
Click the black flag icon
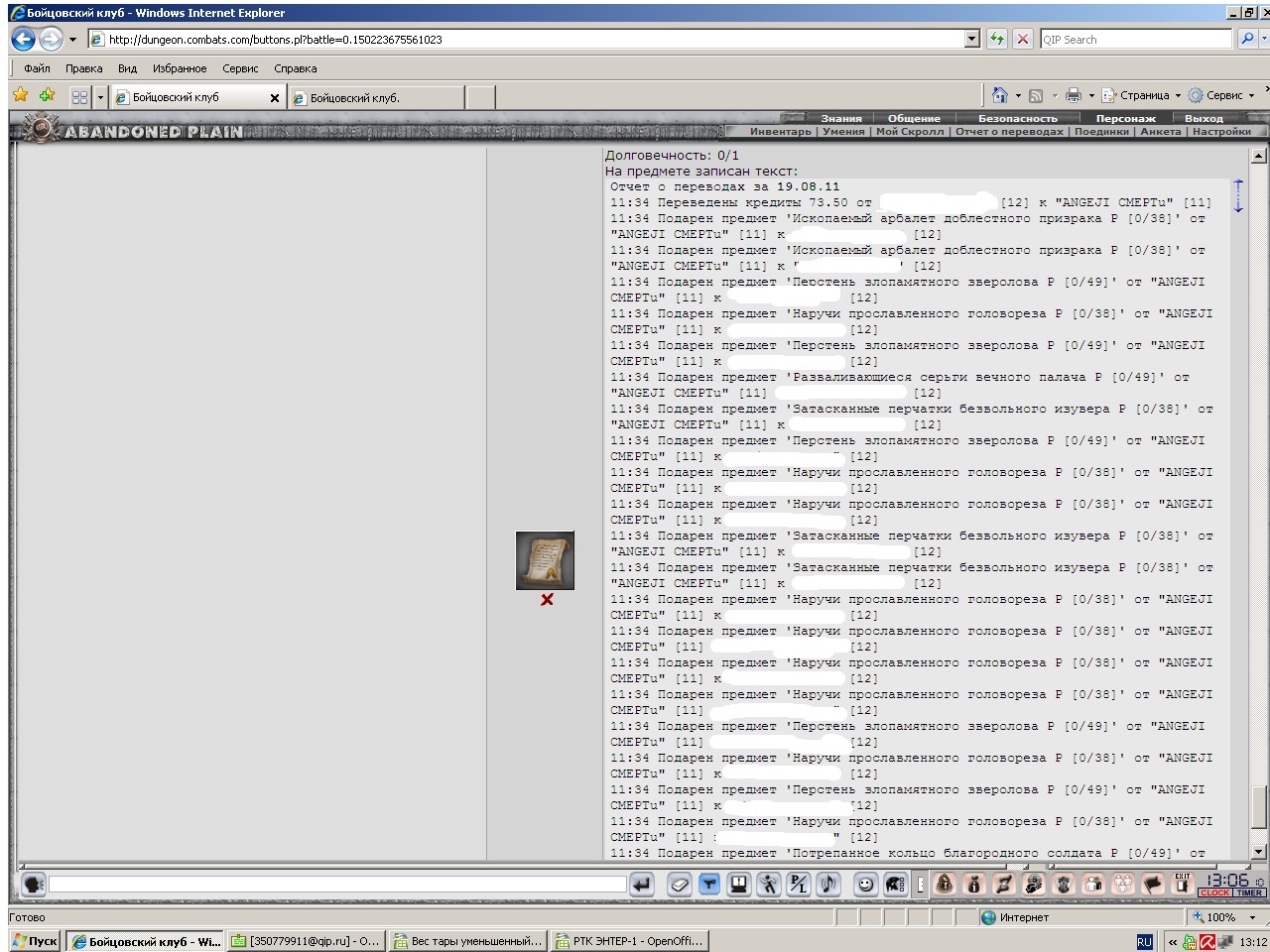1153,884
